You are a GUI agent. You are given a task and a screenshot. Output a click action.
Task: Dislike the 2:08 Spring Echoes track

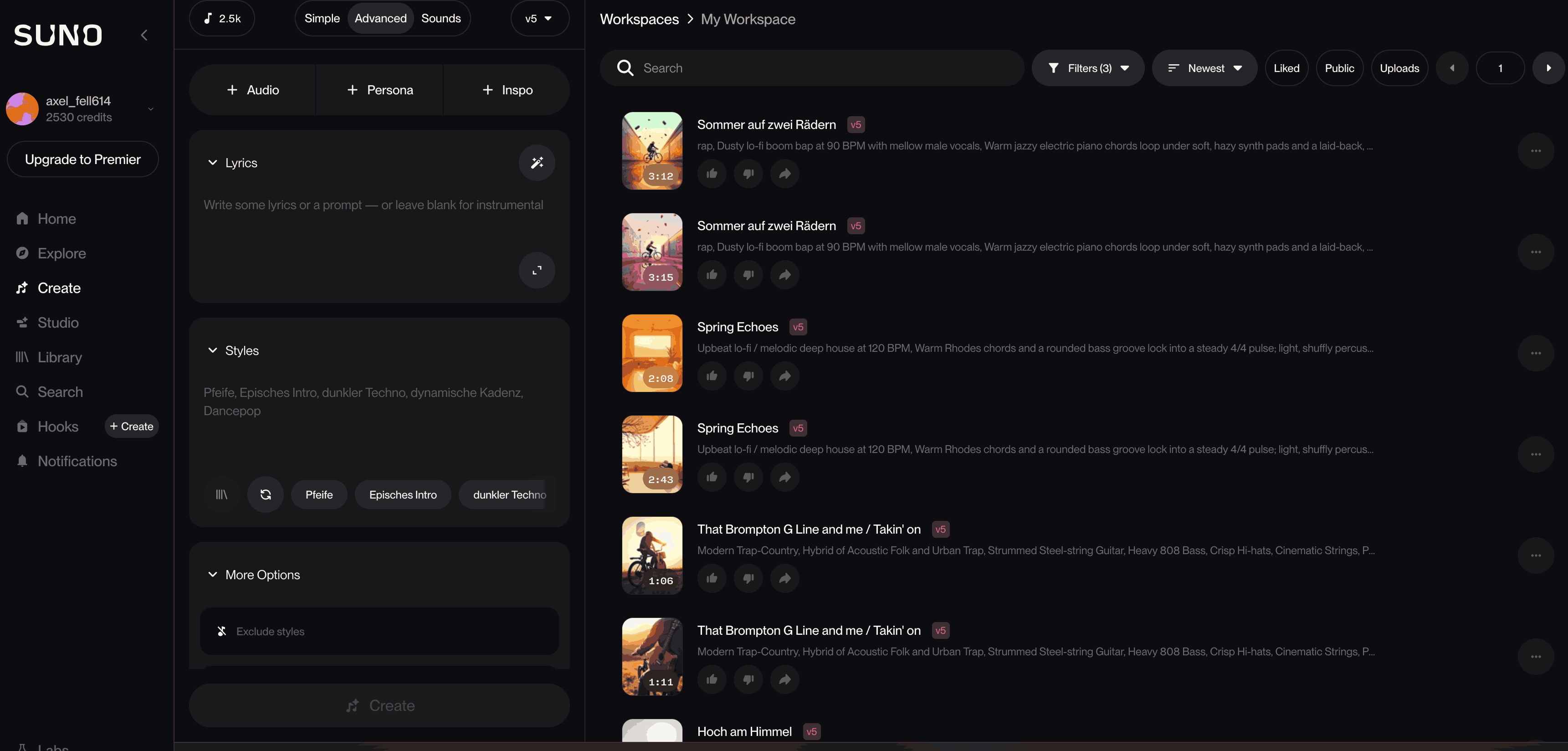[748, 376]
